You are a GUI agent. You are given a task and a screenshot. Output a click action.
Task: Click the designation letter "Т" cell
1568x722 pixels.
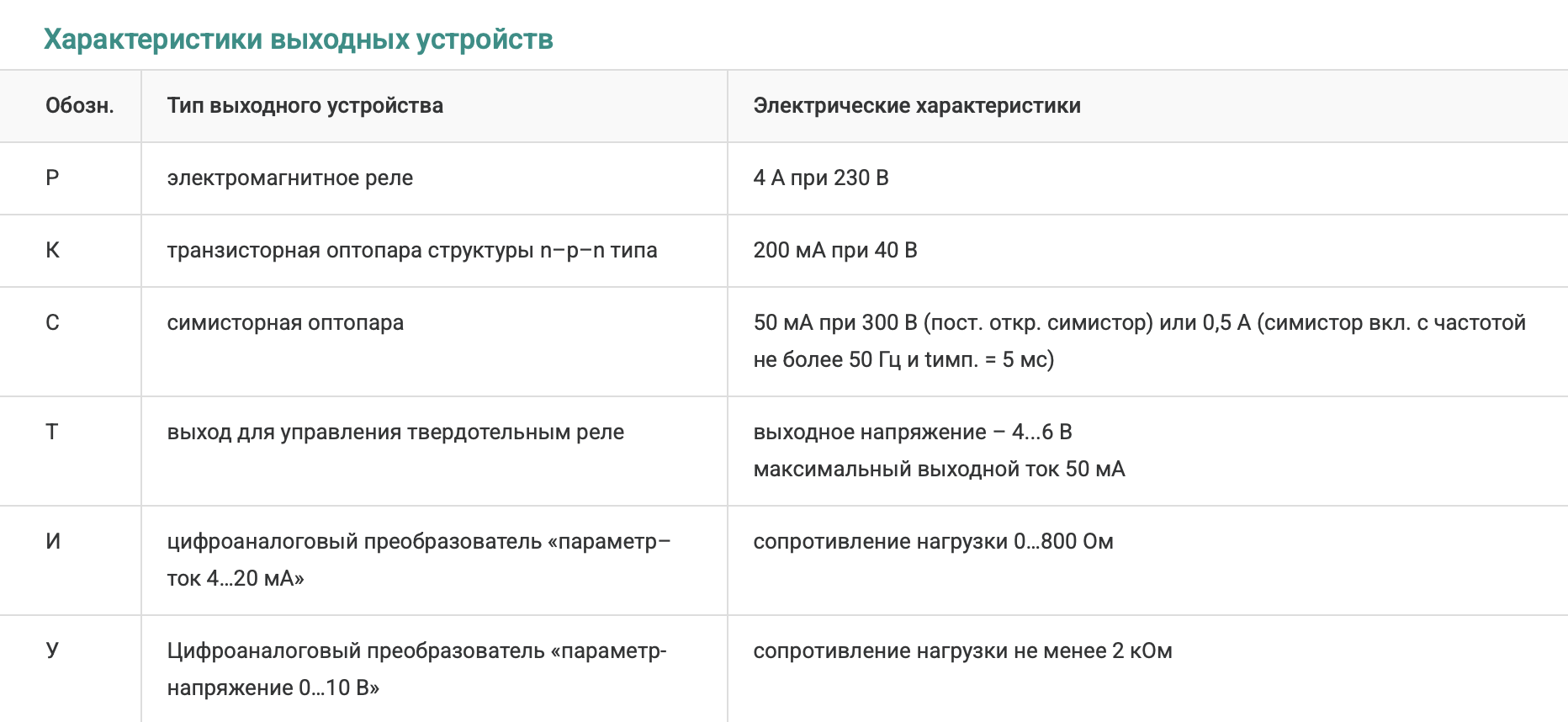(52, 433)
